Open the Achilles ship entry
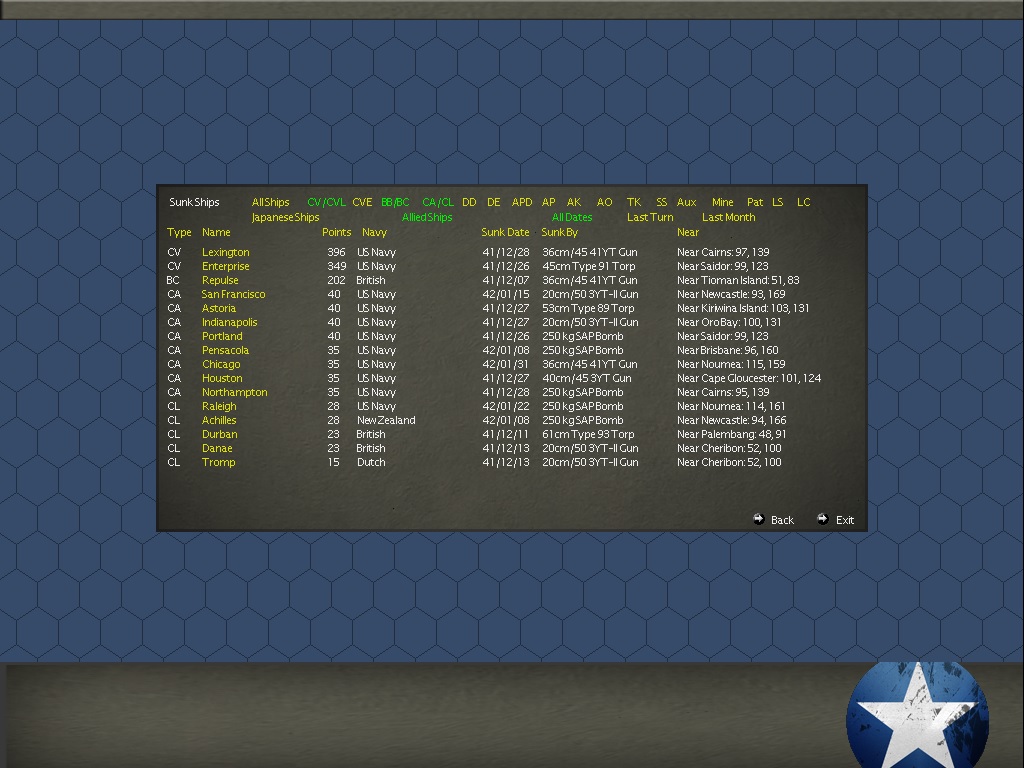Screen dimensions: 1024x768 [x=219, y=421]
